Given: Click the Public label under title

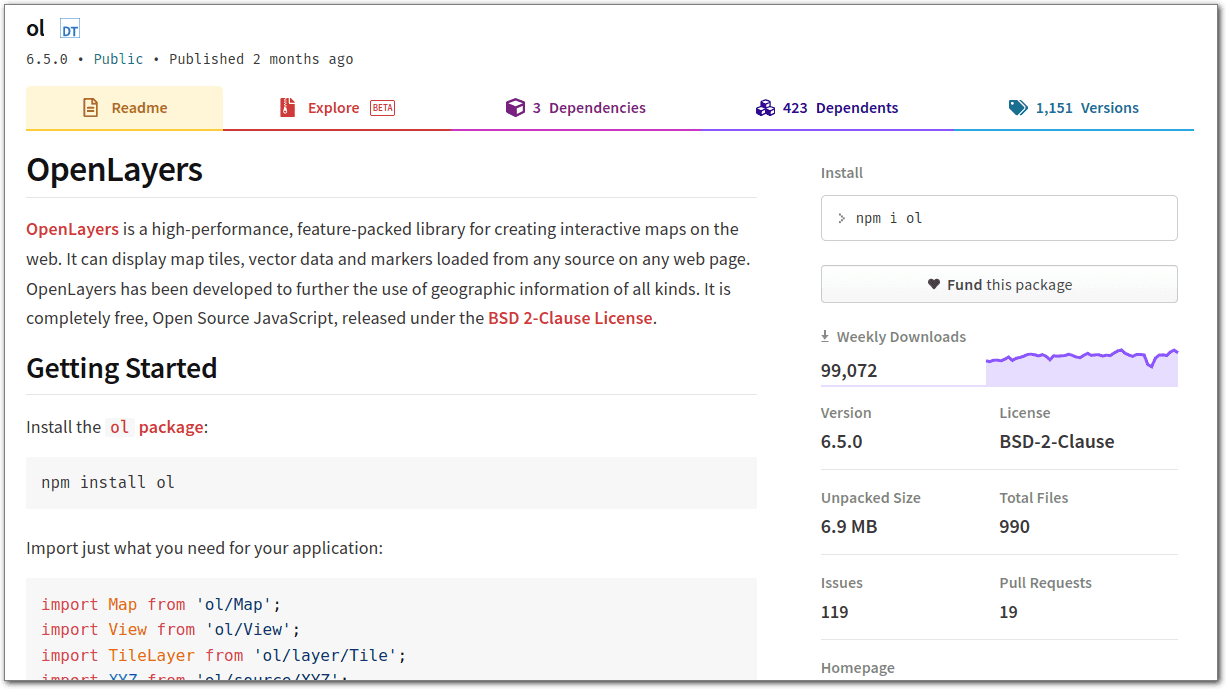Looking at the screenshot, I should [118, 59].
